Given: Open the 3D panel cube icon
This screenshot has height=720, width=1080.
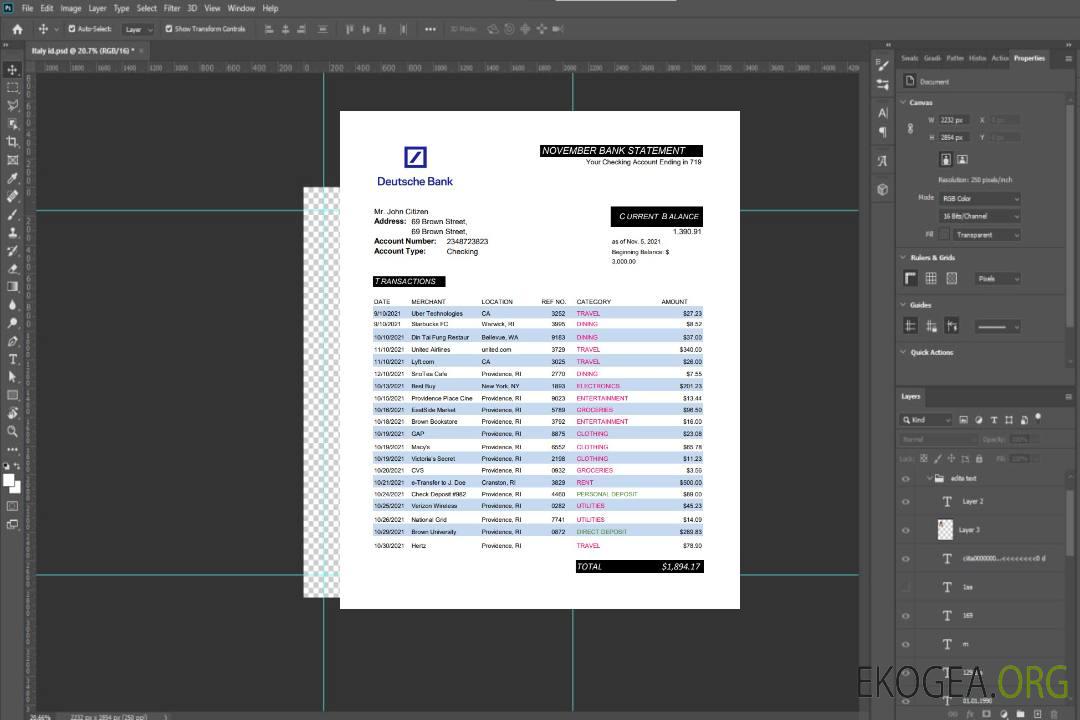Looking at the screenshot, I should 883,189.
